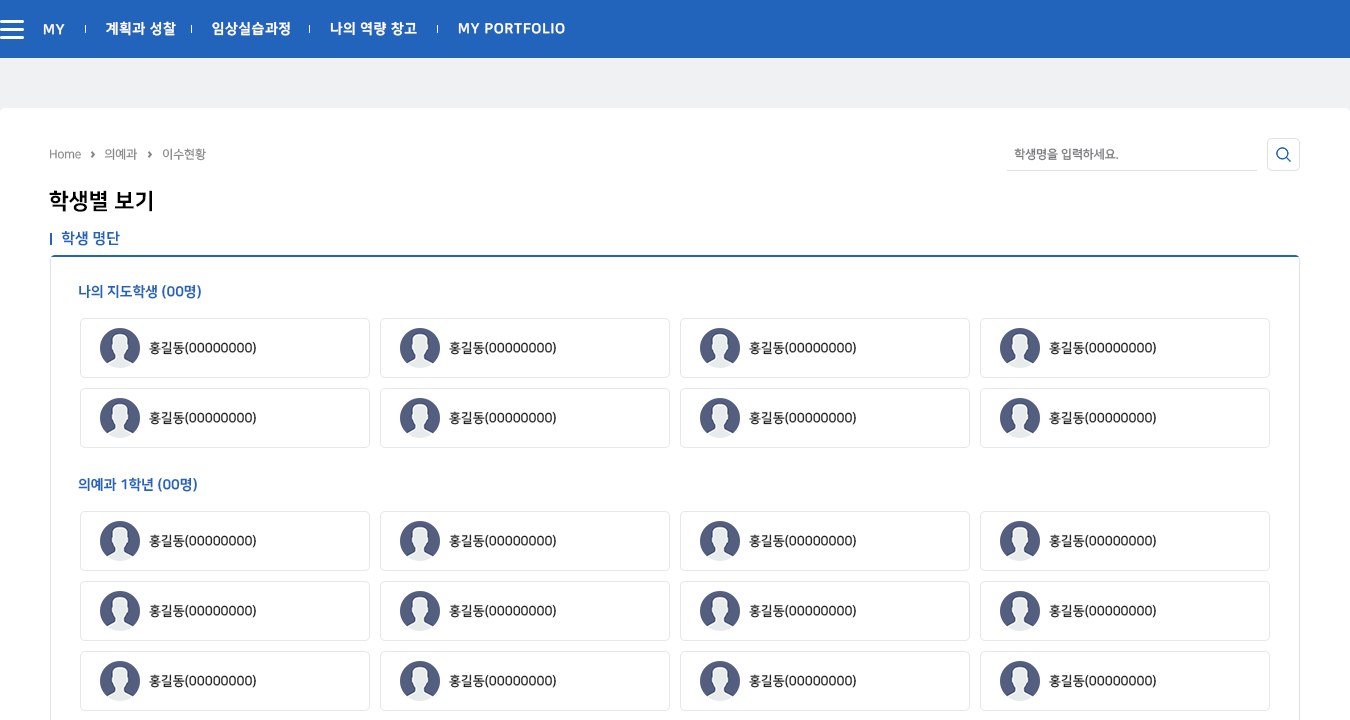This screenshot has width=1350, height=720.
Task: Click avatar of third student under 의예과 1학년
Action: tap(720, 541)
